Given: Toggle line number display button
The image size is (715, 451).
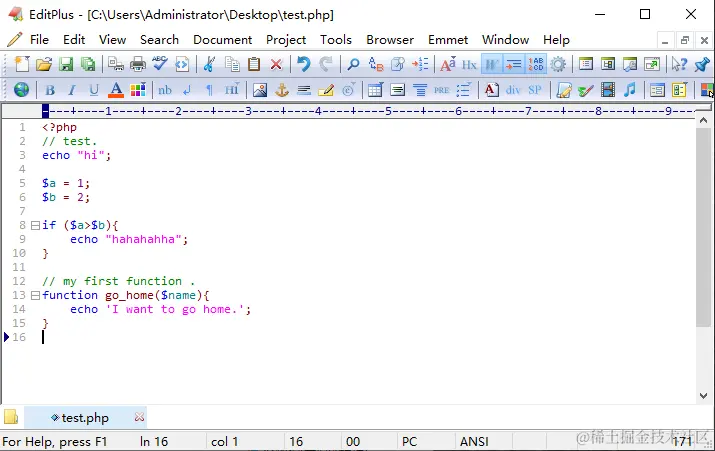Looking at the screenshot, I should click(x=536, y=64).
